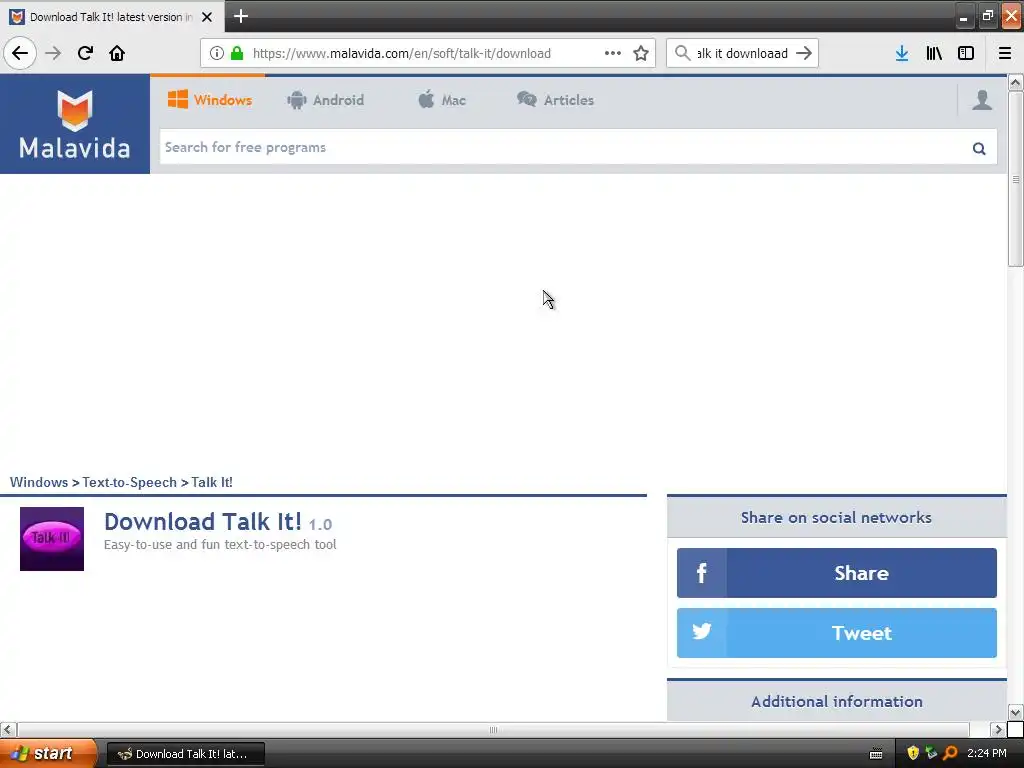Select Download Talk It! taskbar button
Viewport: 1024px width, 768px height.
[185, 754]
